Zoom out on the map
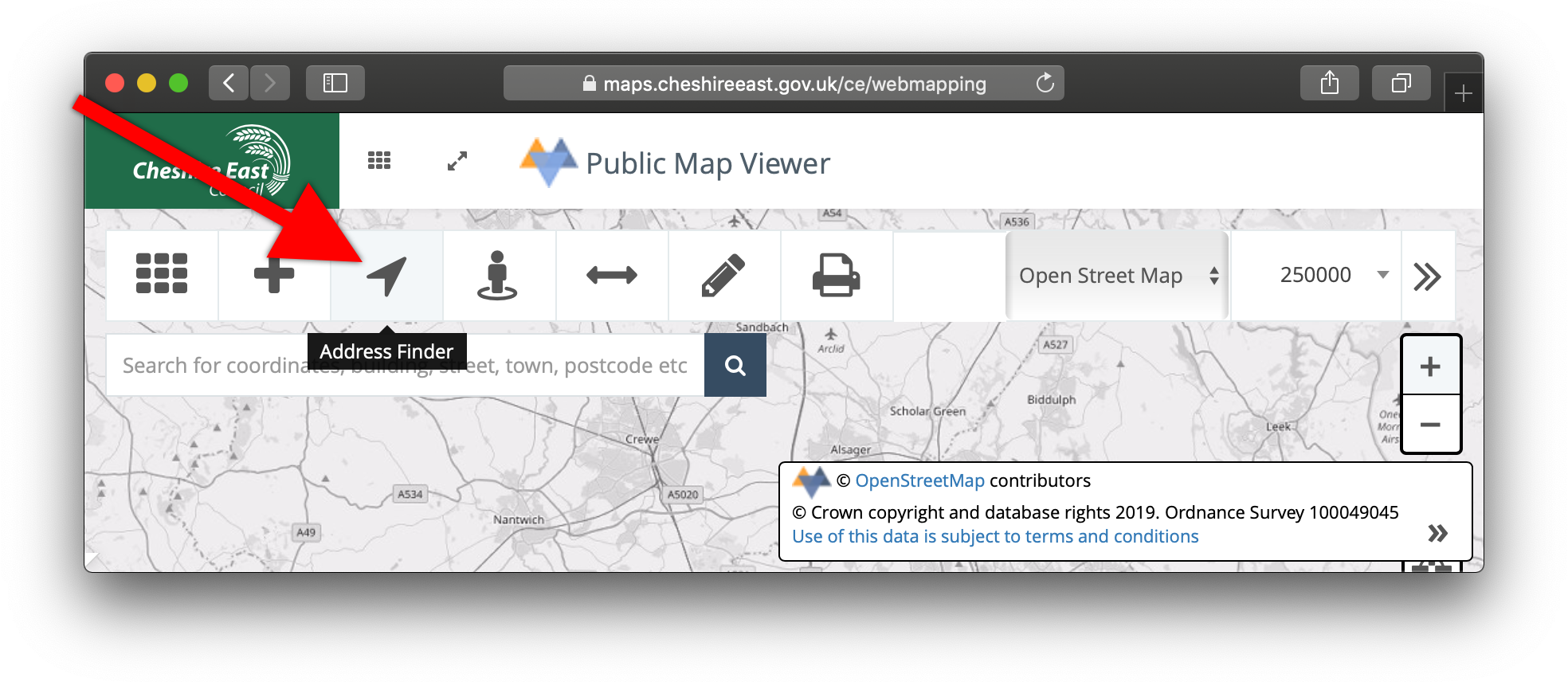This screenshot has height=682, width=1568. pyautogui.click(x=1431, y=424)
